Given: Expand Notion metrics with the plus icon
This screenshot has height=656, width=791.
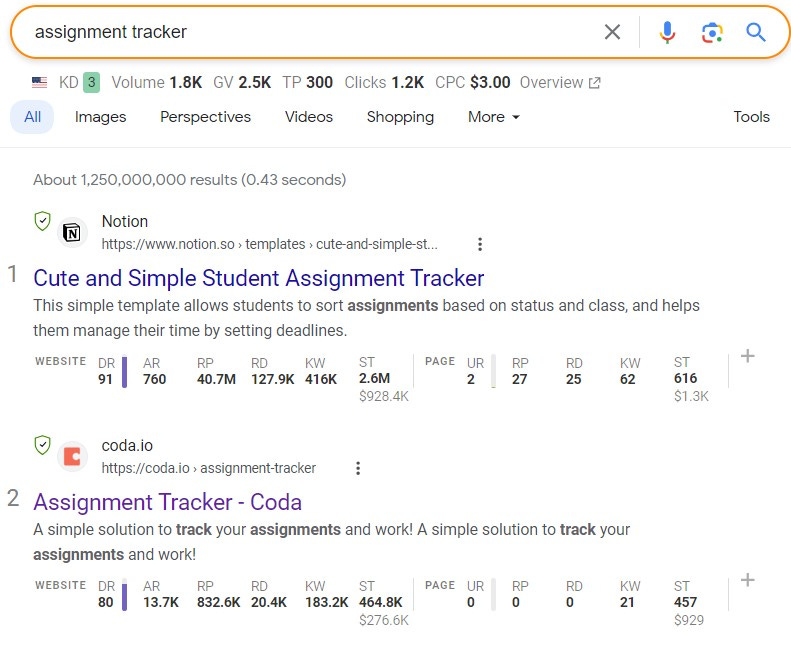Looking at the screenshot, I should click(748, 356).
